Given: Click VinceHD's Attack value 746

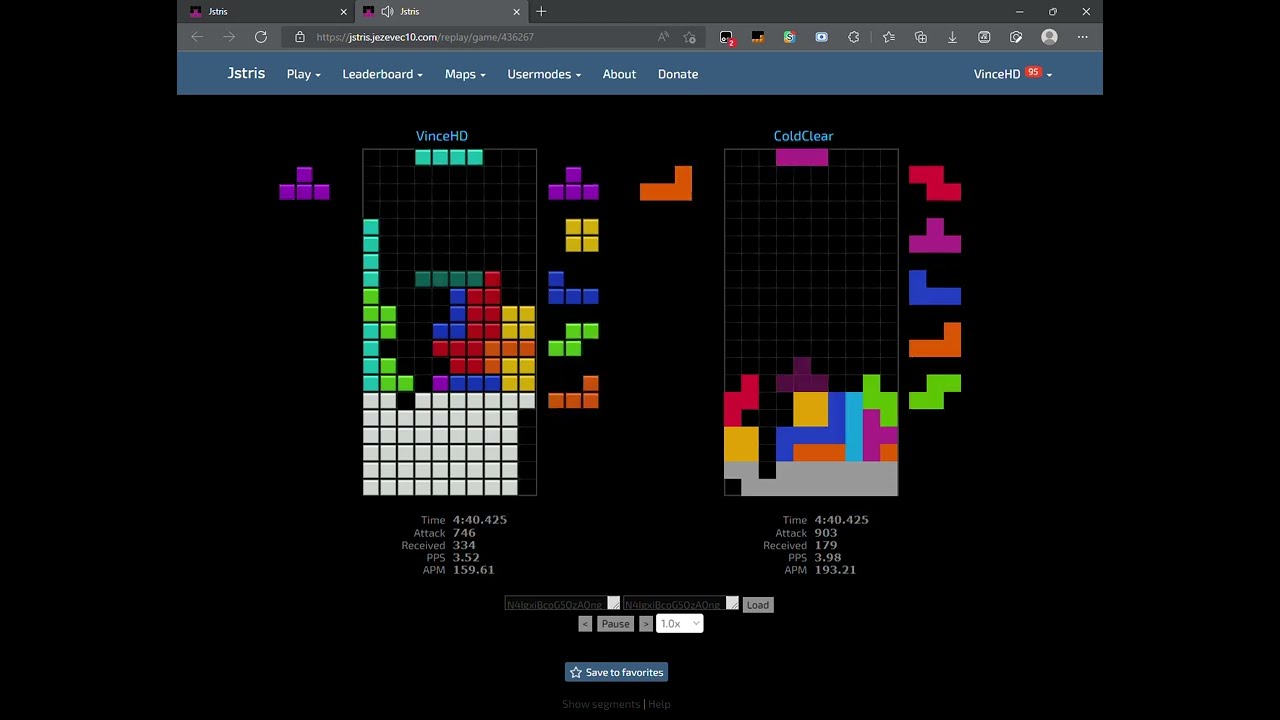Looking at the screenshot, I should point(464,533).
